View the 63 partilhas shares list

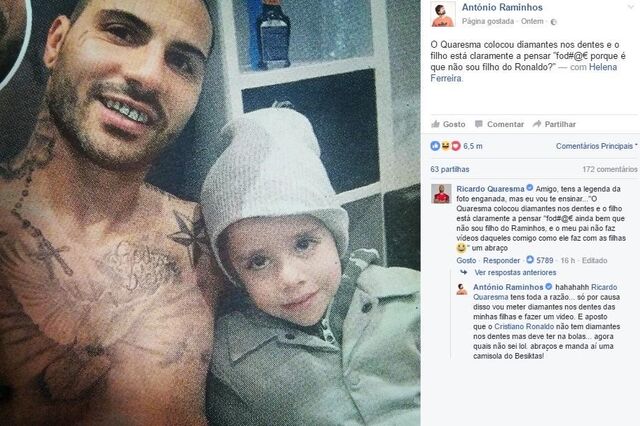coord(449,169)
